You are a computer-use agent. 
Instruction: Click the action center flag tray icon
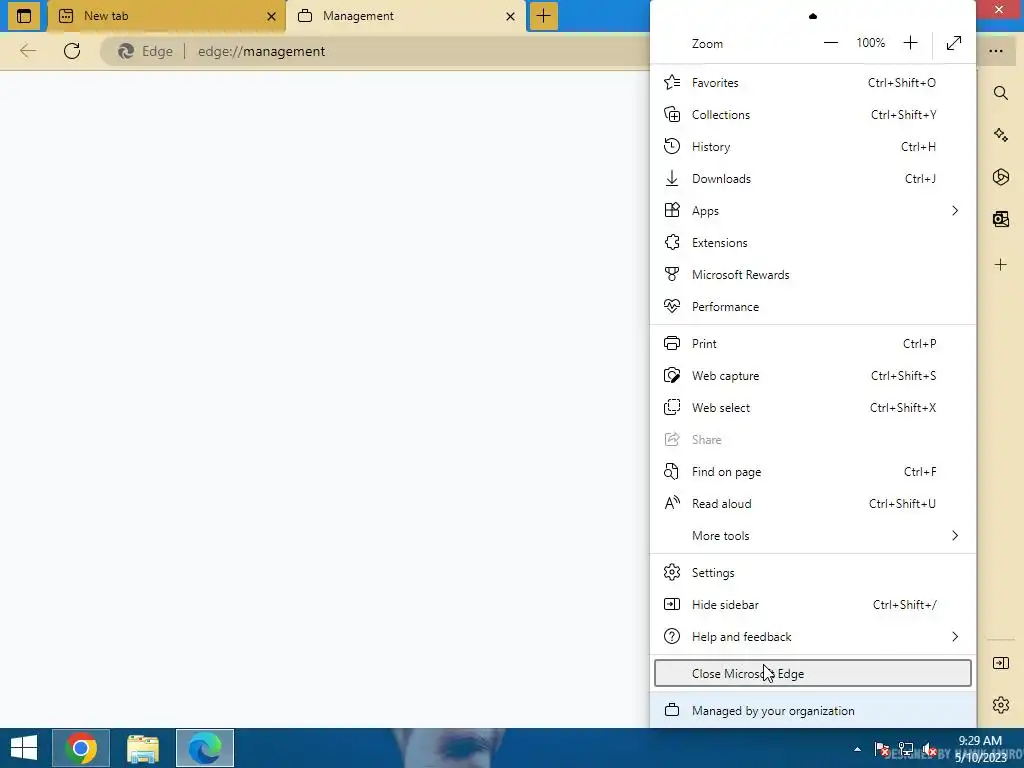[881, 749]
